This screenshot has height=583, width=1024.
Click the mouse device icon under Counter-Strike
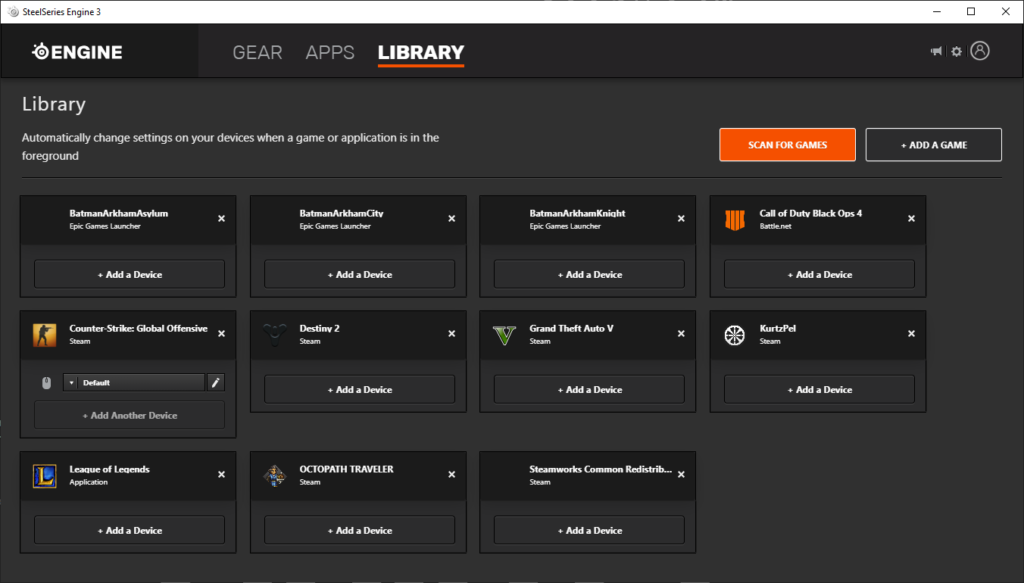(46, 383)
